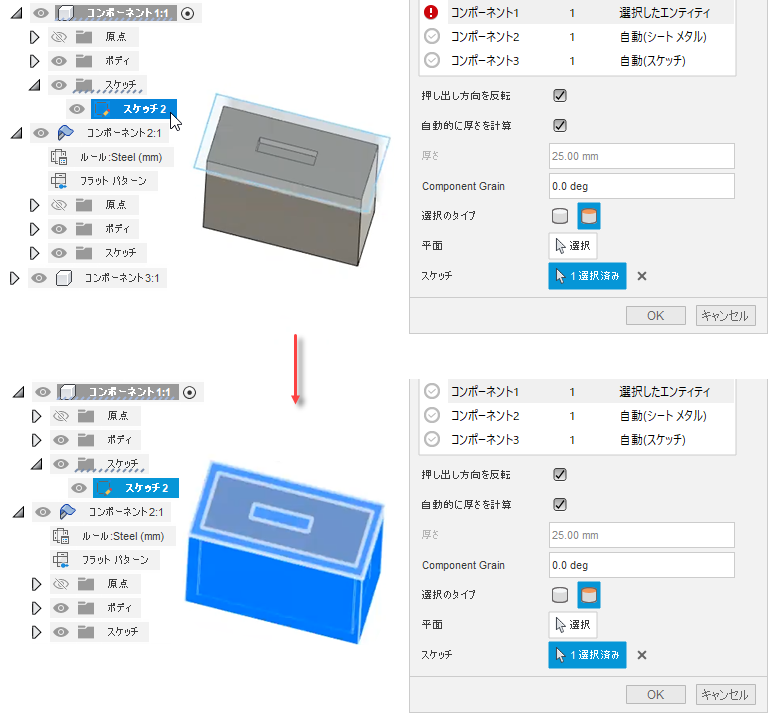This screenshot has width=768, height=713.
Task: Toggle 自動的に厚さを計算 checkbox in lower dialog
Action: click(560, 504)
